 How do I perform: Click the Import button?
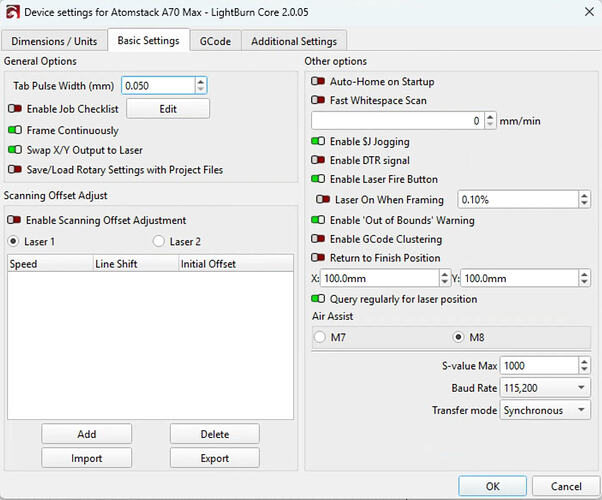pos(87,458)
